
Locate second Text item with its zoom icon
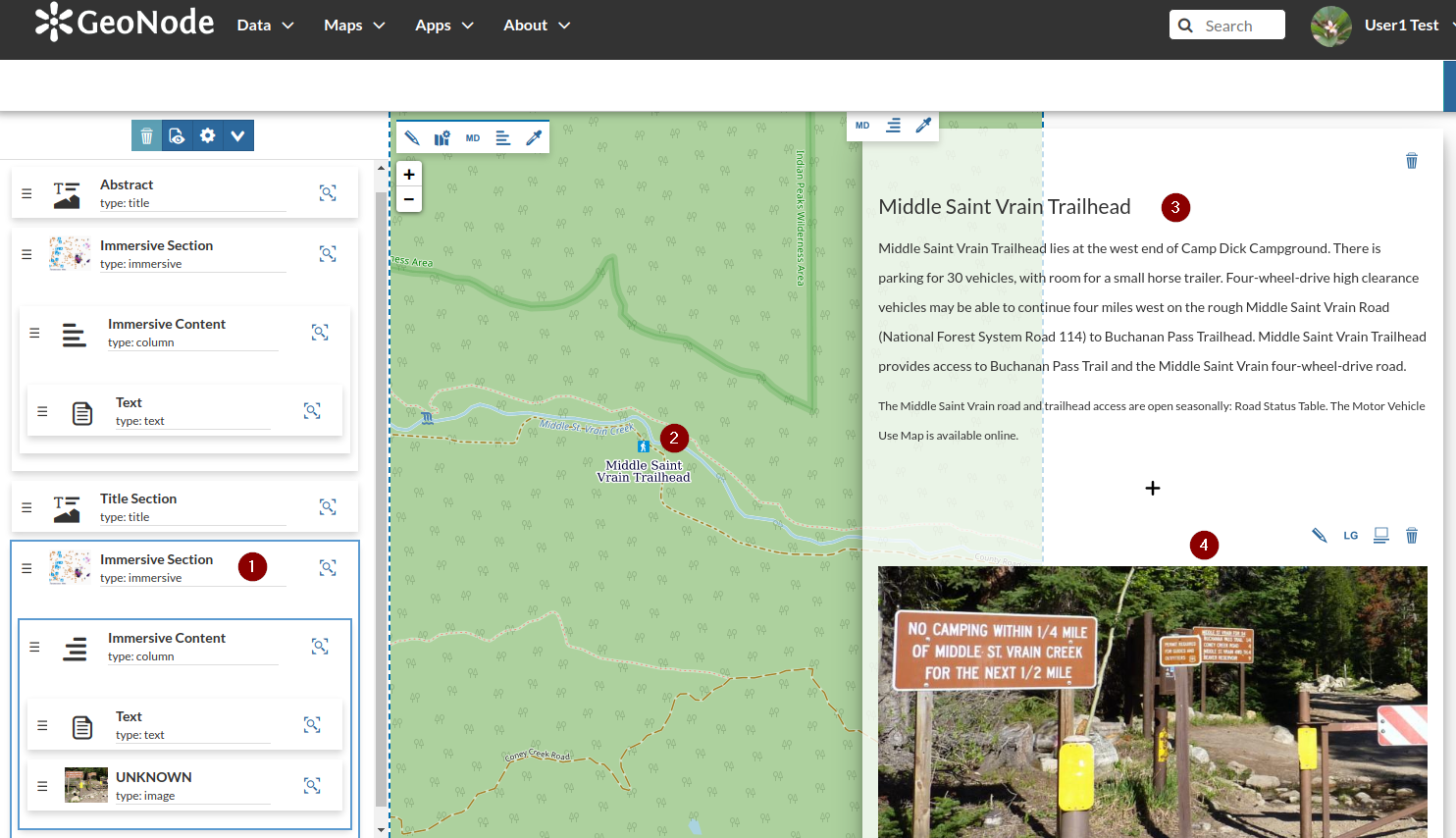click(312, 725)
